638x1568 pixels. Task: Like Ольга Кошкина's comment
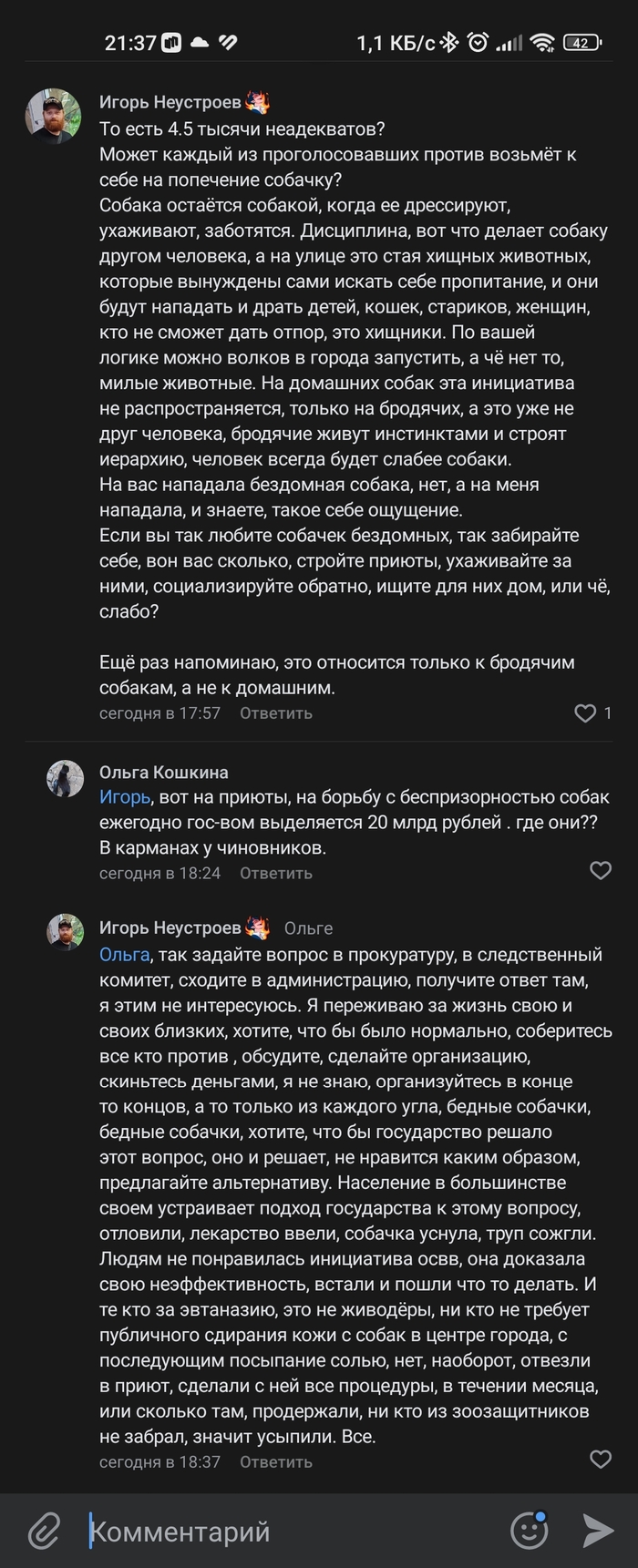click(601, 871)
